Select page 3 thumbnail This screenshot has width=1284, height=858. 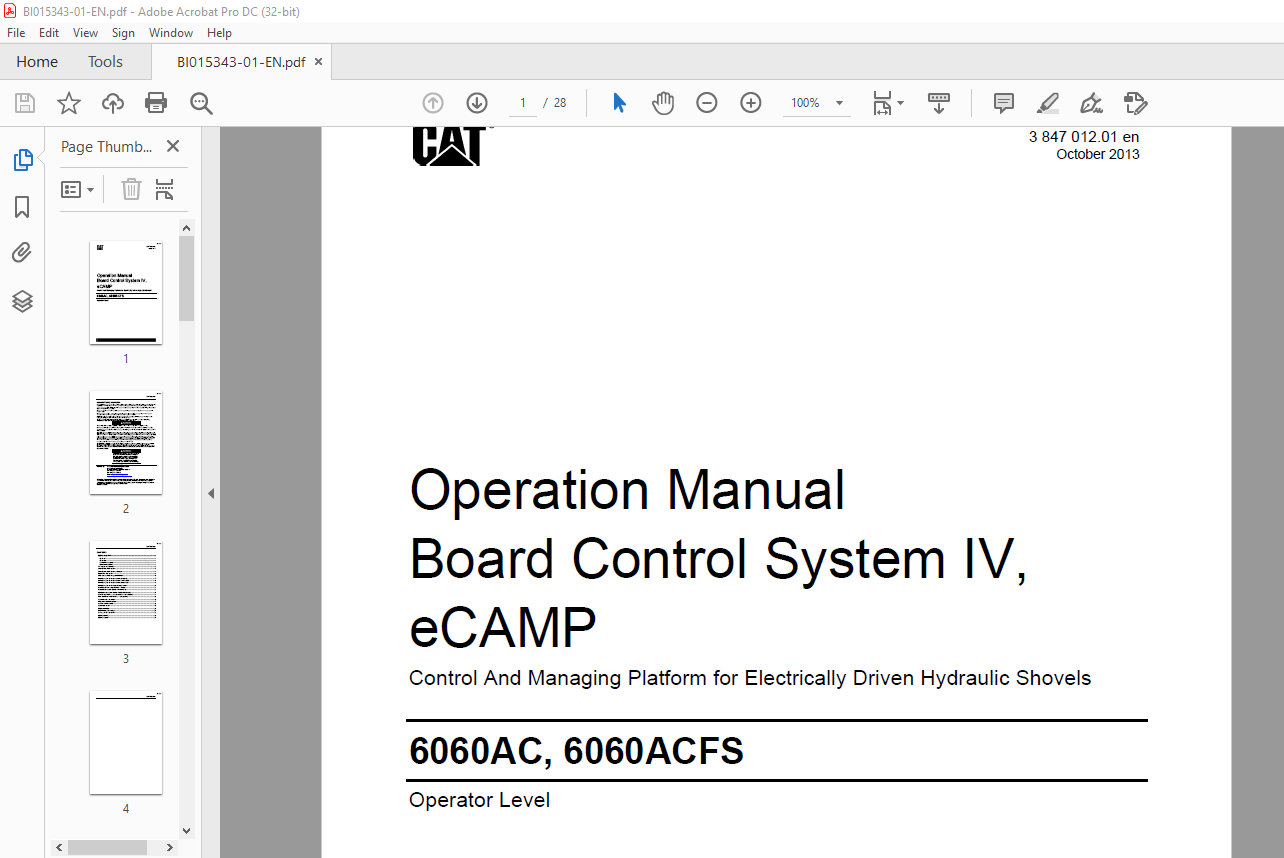point(126,592)
